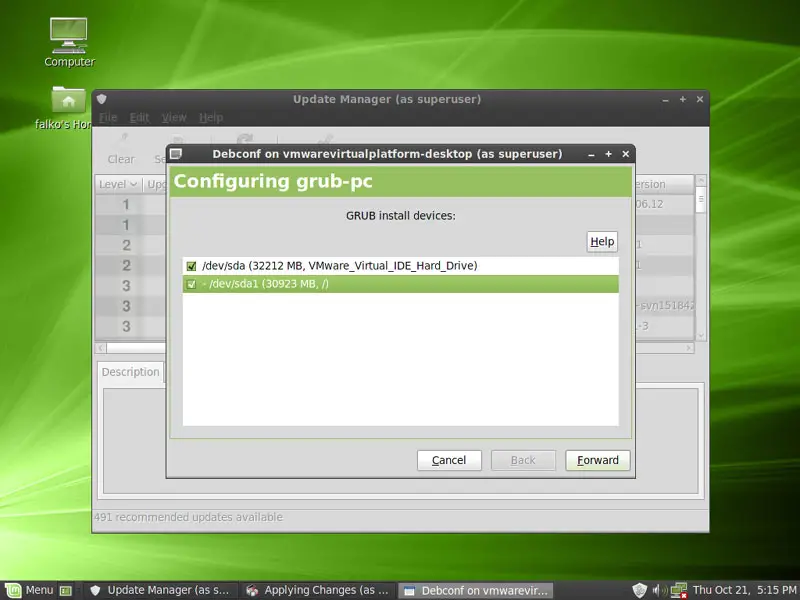Click the small launcher icon beside Menu
The image size is (800, 600).
click(x=65, y=591)
